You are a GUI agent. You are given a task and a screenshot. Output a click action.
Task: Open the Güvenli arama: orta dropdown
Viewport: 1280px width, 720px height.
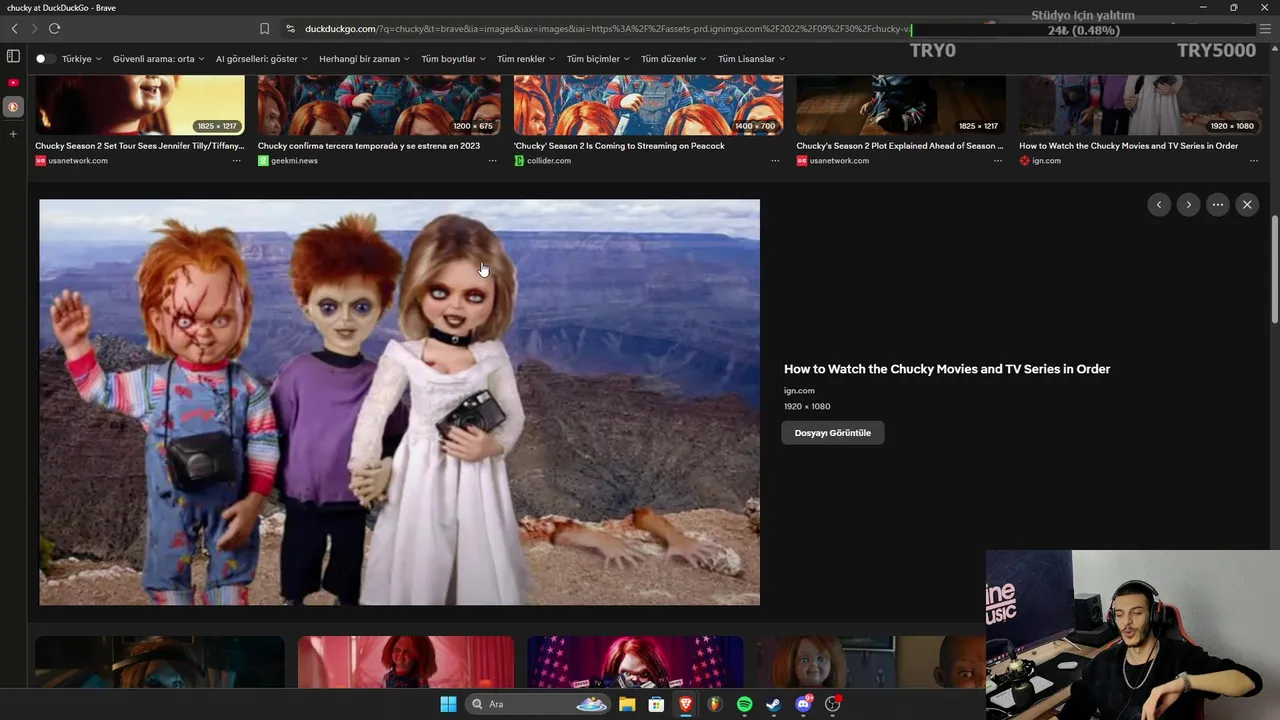158,59
